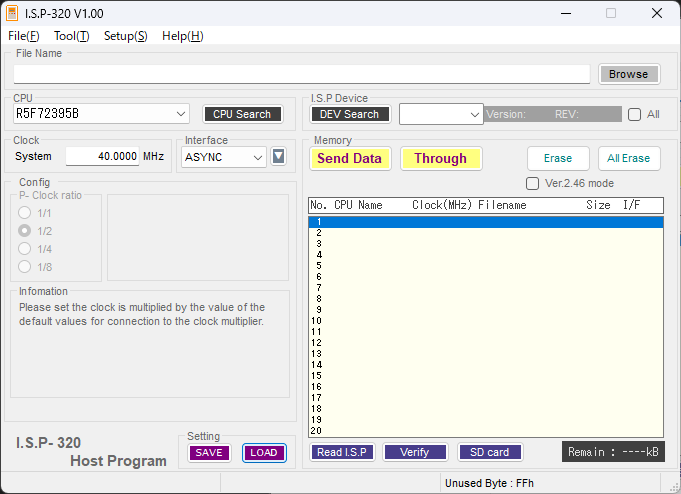
Task: Click the I.S.P-320 app icon in title bar
Action: [x=12, y=13]
